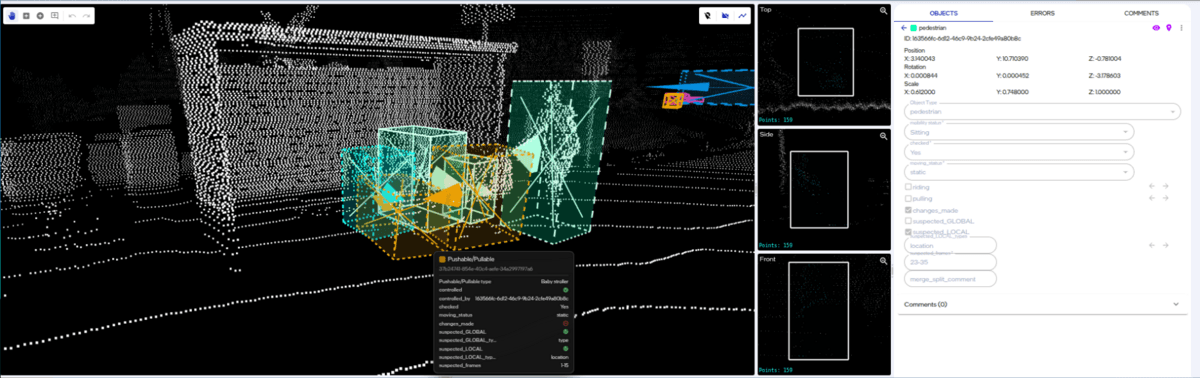Click the Top view 'Points: 159' label
The width and height of the screenshot is (1200, 378).
(x=775, y=119)
